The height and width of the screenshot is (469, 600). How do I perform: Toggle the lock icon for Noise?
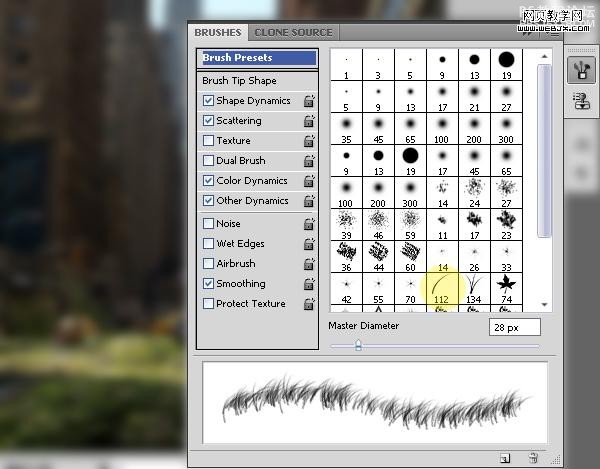point(309,224)
